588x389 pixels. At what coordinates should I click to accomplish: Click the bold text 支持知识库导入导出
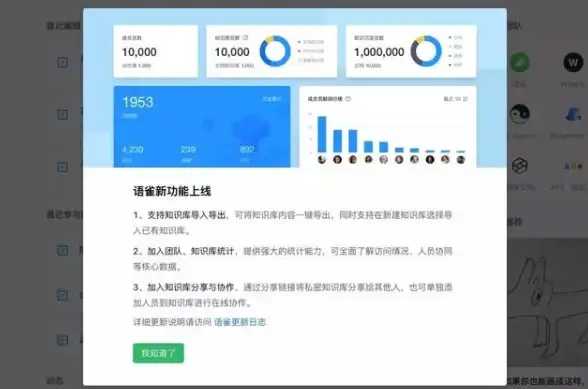point(186,215)
